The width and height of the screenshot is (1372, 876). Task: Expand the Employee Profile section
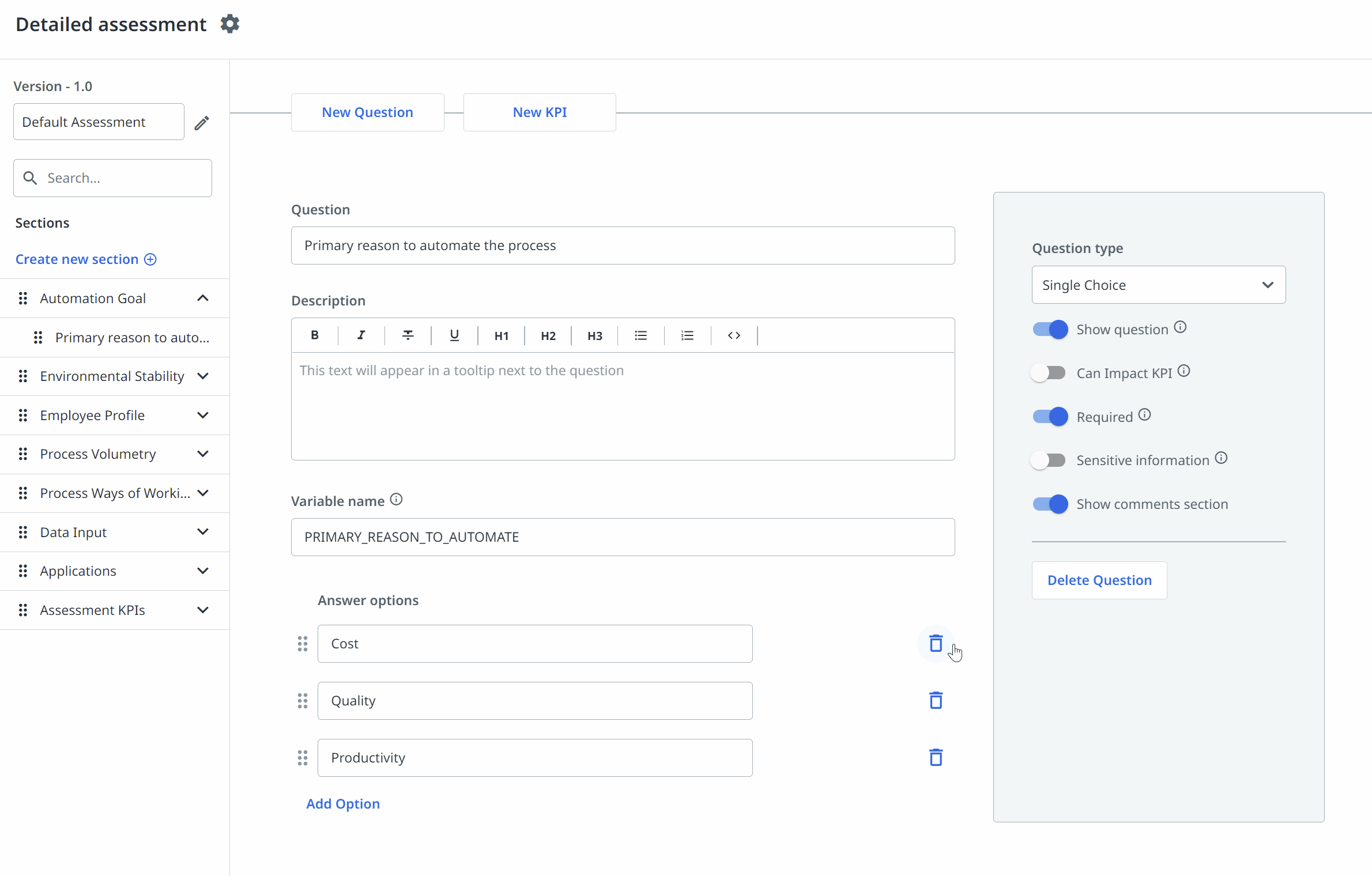pos(203,416)
